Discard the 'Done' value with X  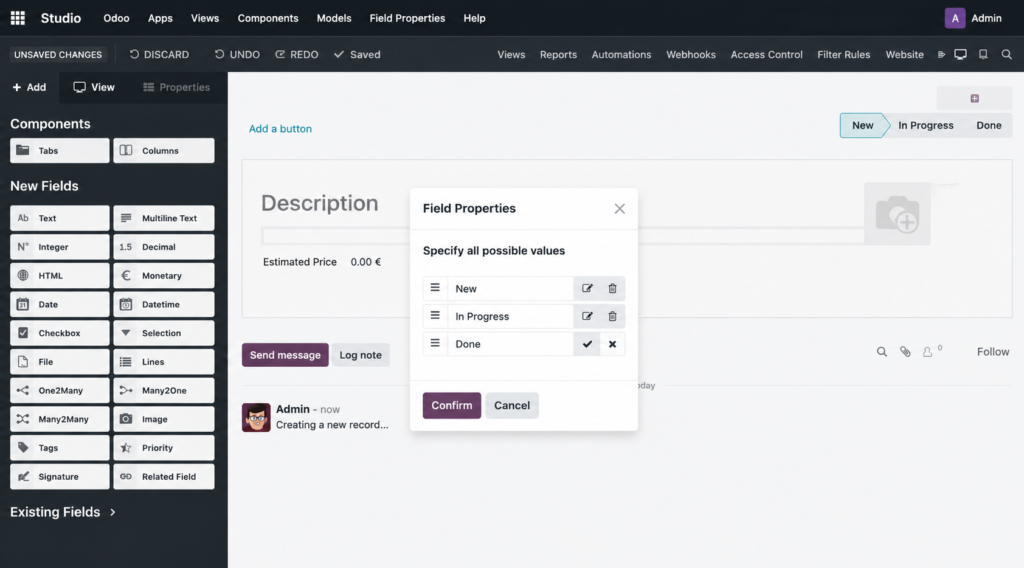point(613,344)
